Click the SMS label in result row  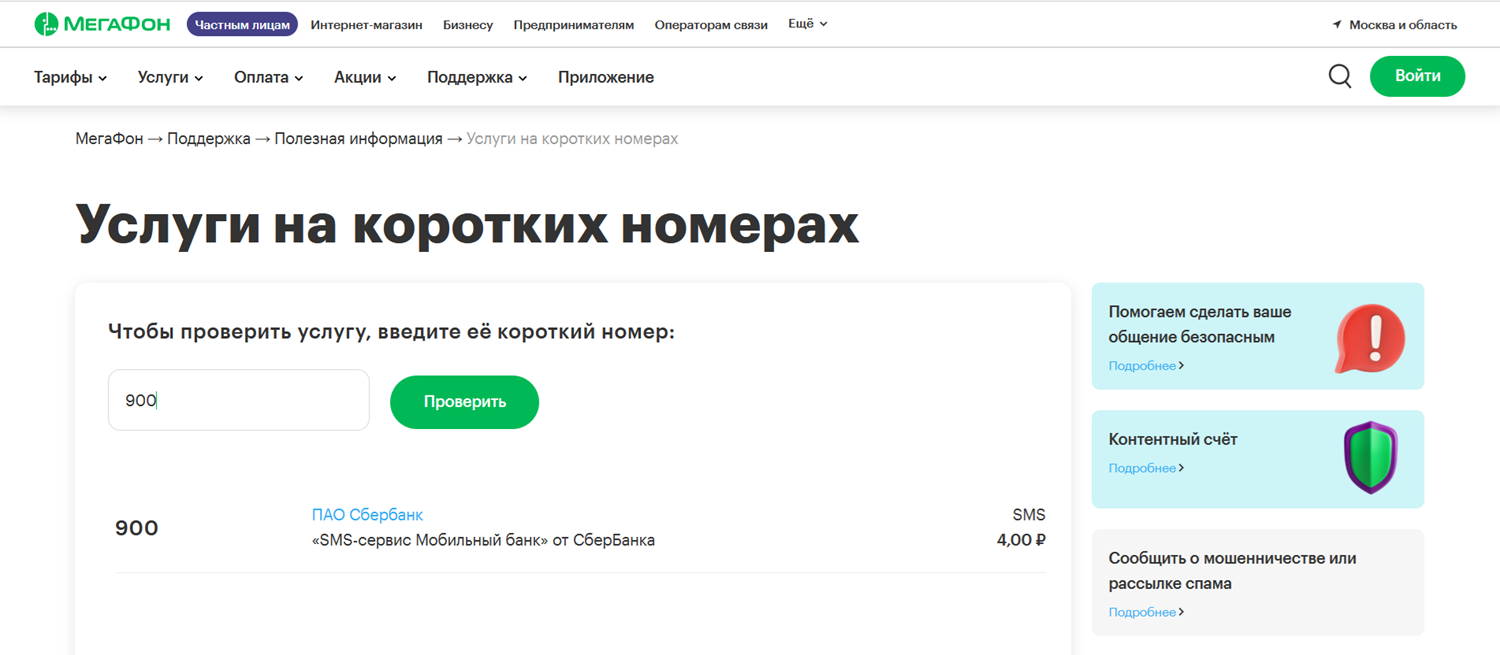1029,515
